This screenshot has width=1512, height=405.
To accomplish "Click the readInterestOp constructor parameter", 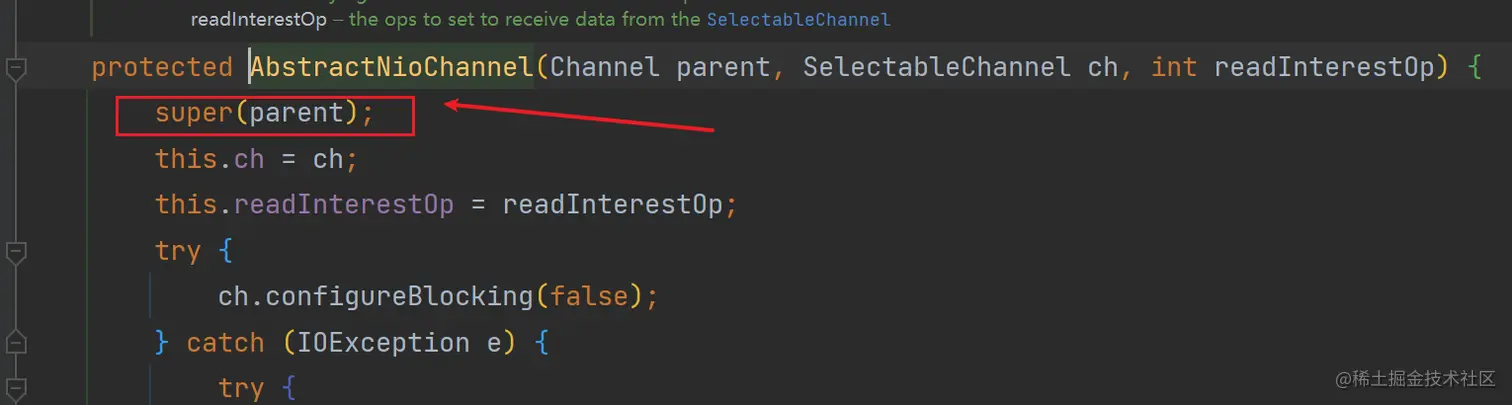I will pos(1326,67).
